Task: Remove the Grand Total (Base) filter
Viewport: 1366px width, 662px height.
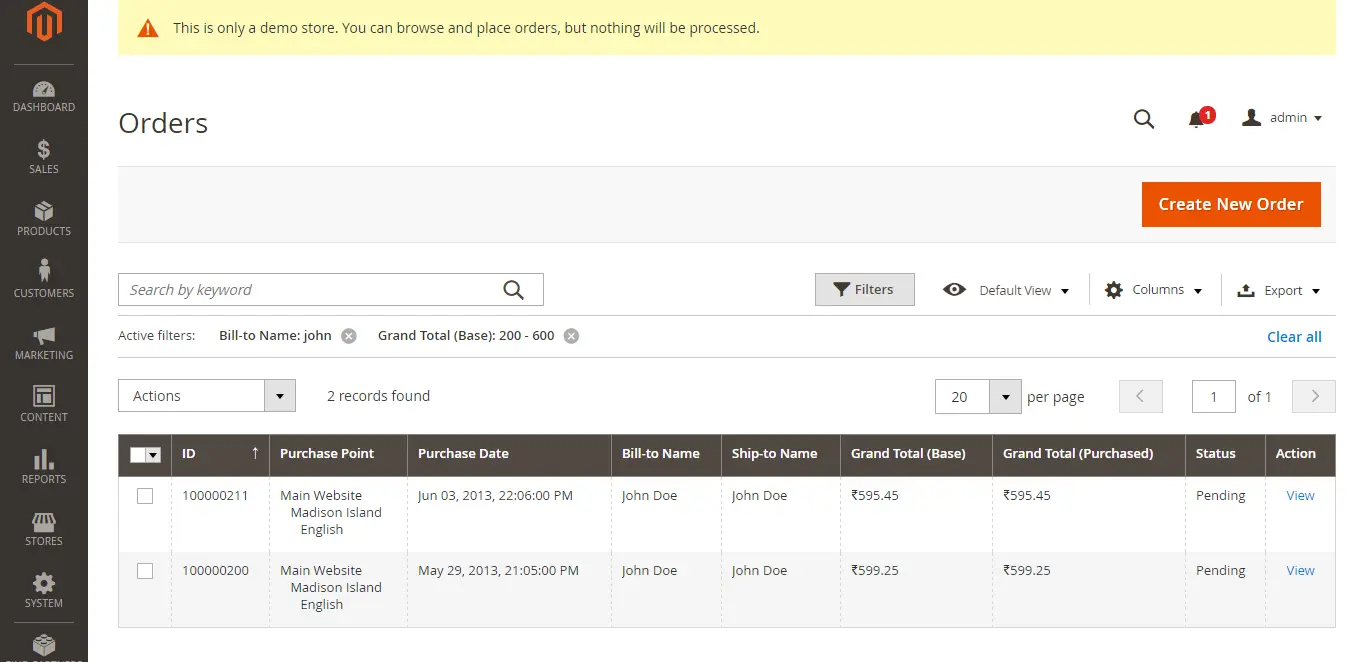Action: pyautogui.click(x=571, y=336)
